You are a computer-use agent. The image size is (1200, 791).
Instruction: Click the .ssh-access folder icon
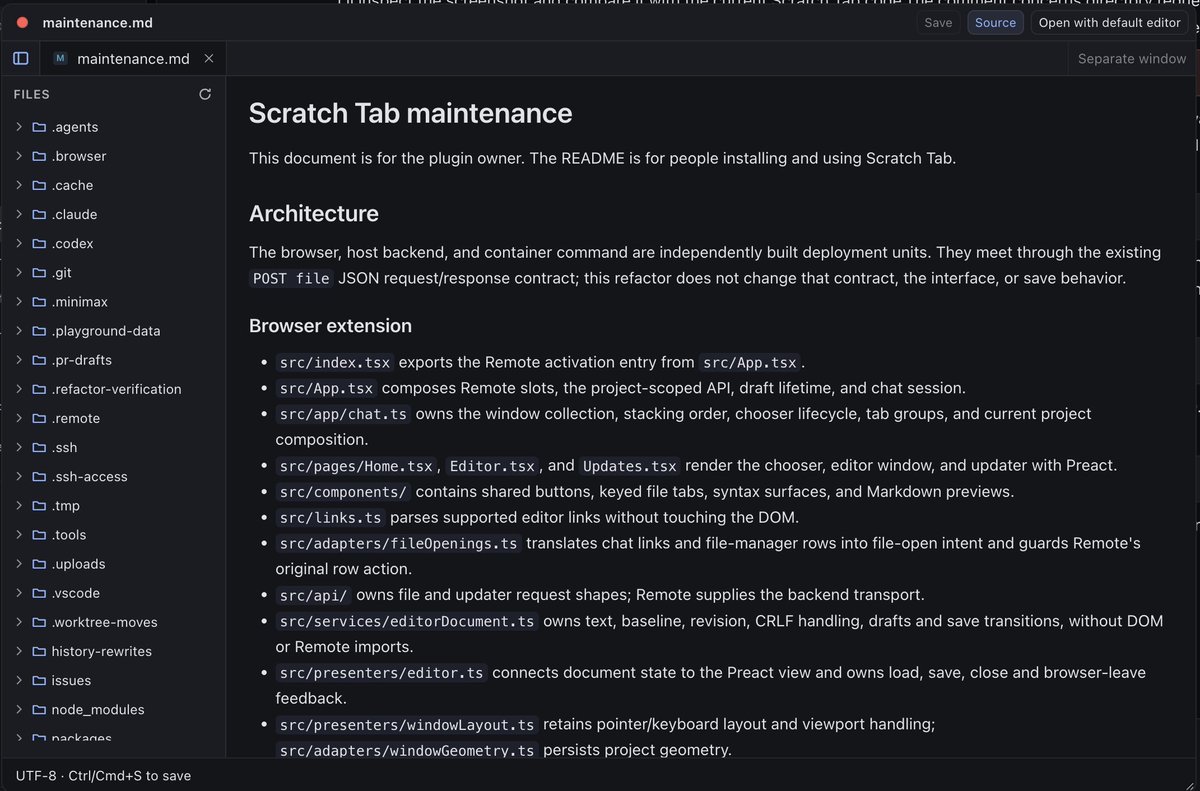[x=39, y=476]
